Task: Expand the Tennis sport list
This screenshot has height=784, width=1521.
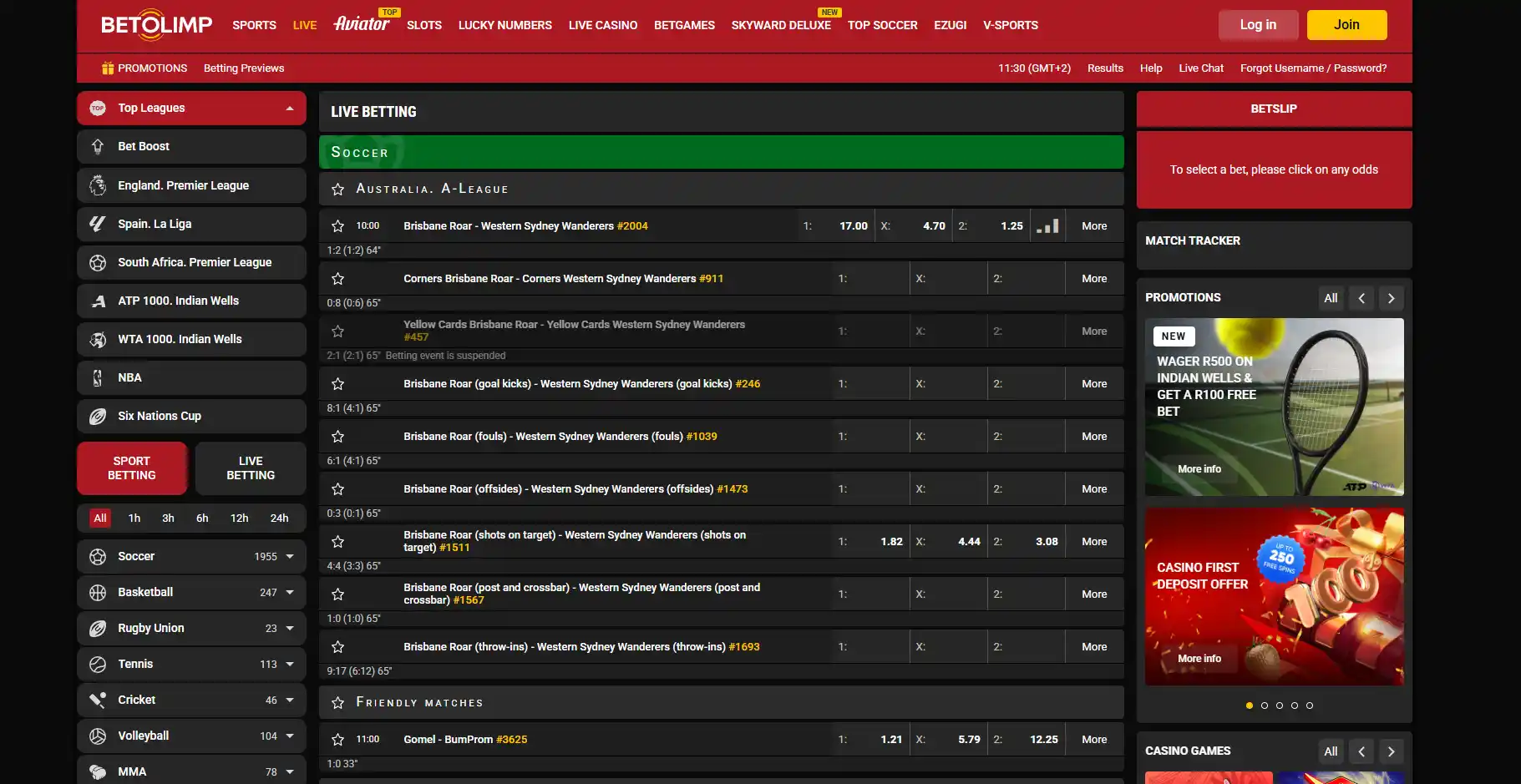Action: click(290, 665)
